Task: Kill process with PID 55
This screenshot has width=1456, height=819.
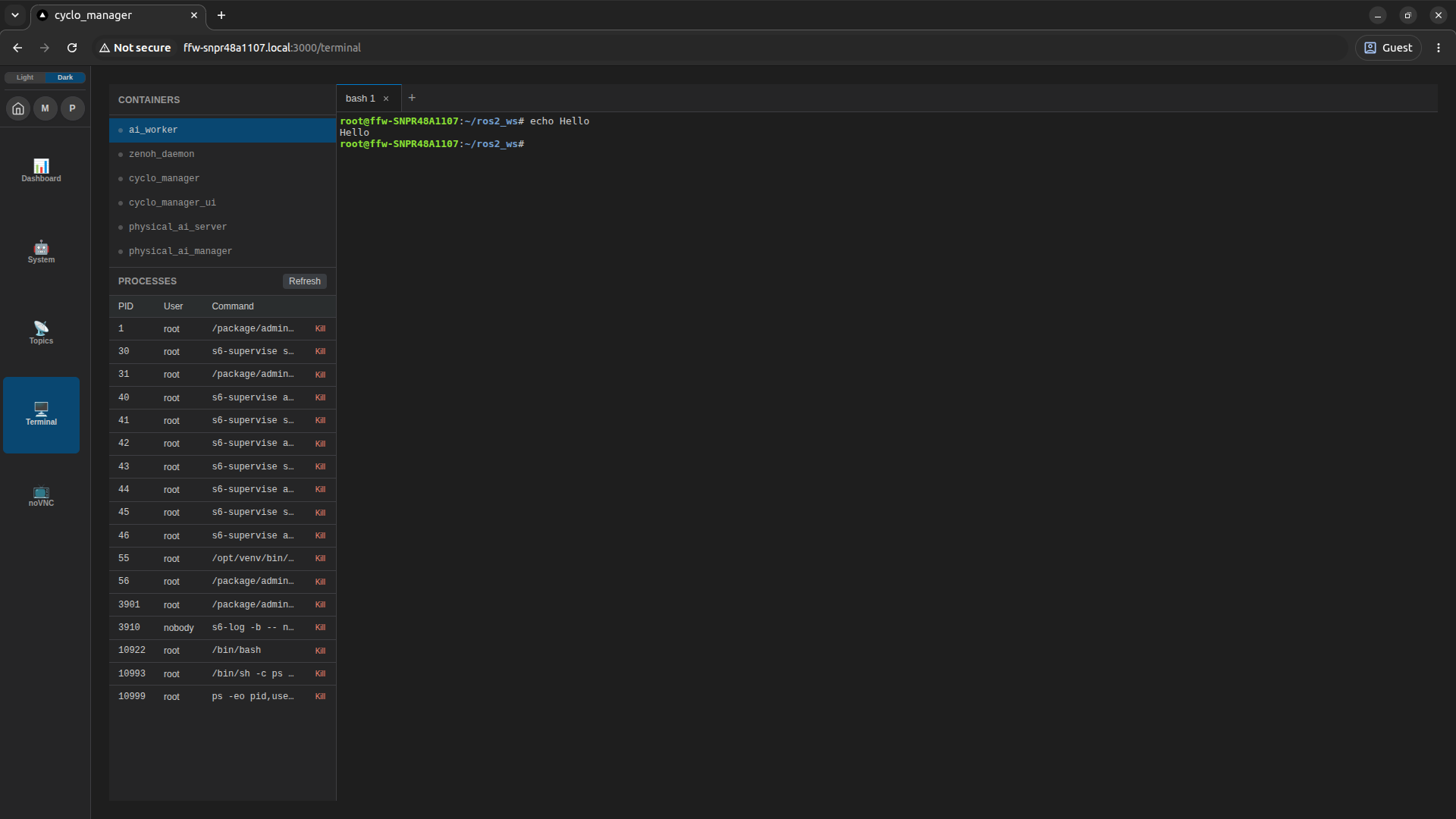Action: [320, 559]
